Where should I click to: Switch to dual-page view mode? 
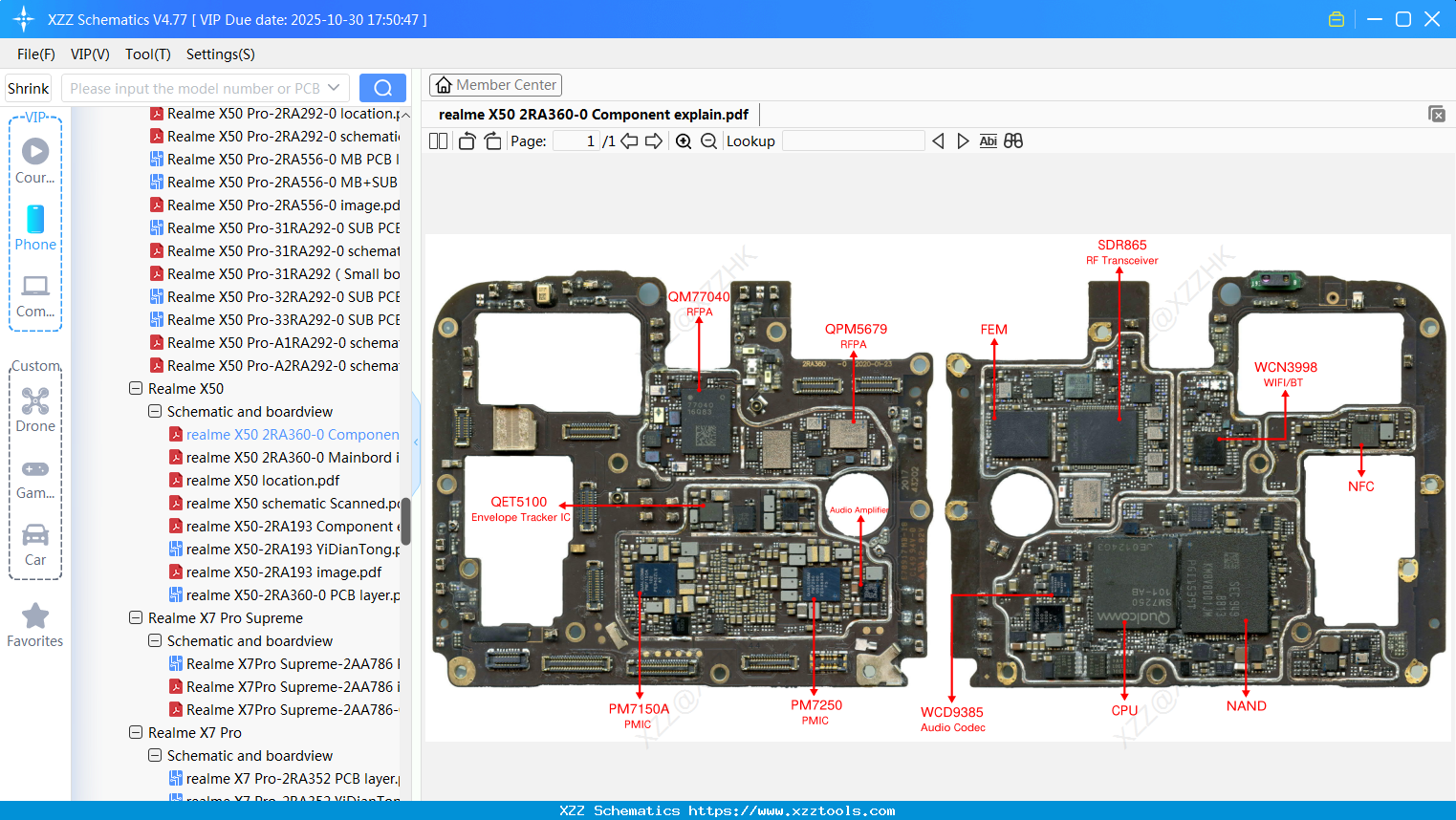coord(438,140)
